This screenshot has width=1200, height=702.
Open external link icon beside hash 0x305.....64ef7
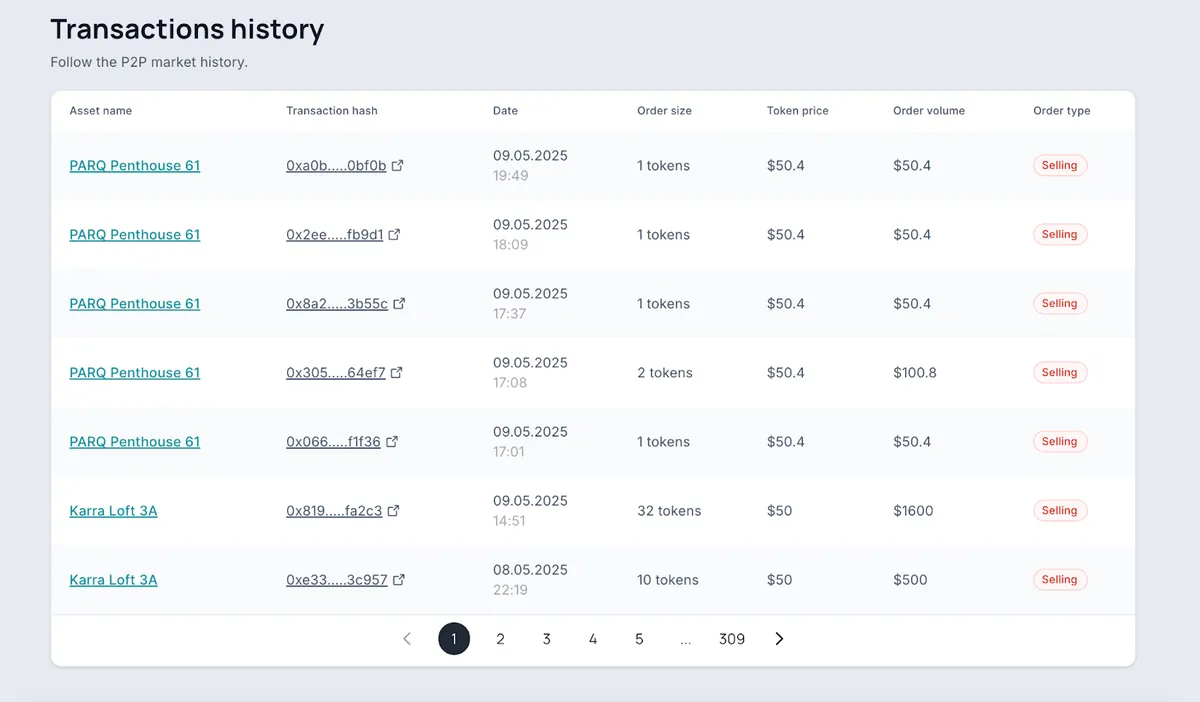tap(397, 372)
